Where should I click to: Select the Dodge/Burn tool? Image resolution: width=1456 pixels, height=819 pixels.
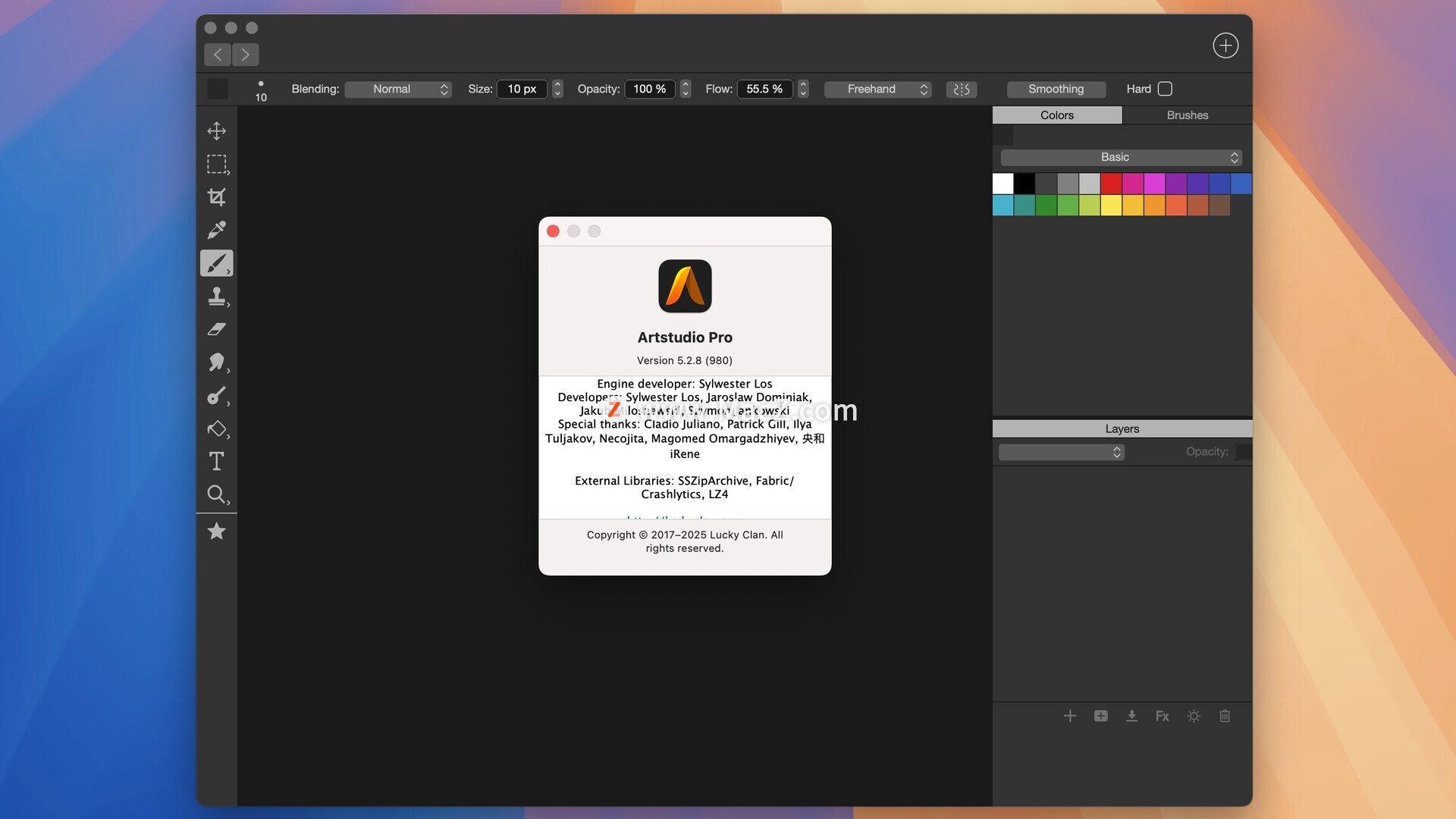click(x=217, y=396)
